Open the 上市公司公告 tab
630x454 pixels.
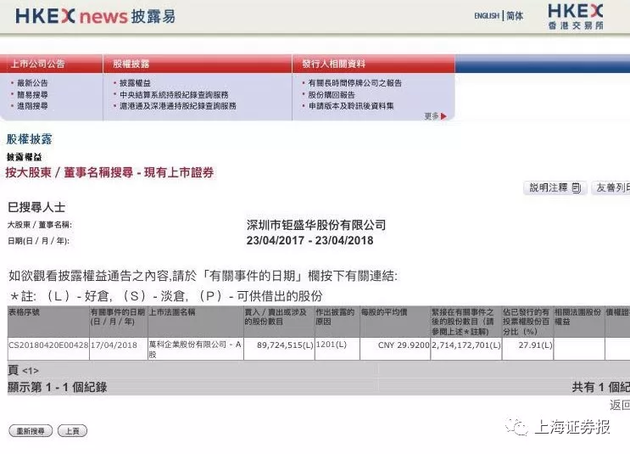(x=38, y=62)
